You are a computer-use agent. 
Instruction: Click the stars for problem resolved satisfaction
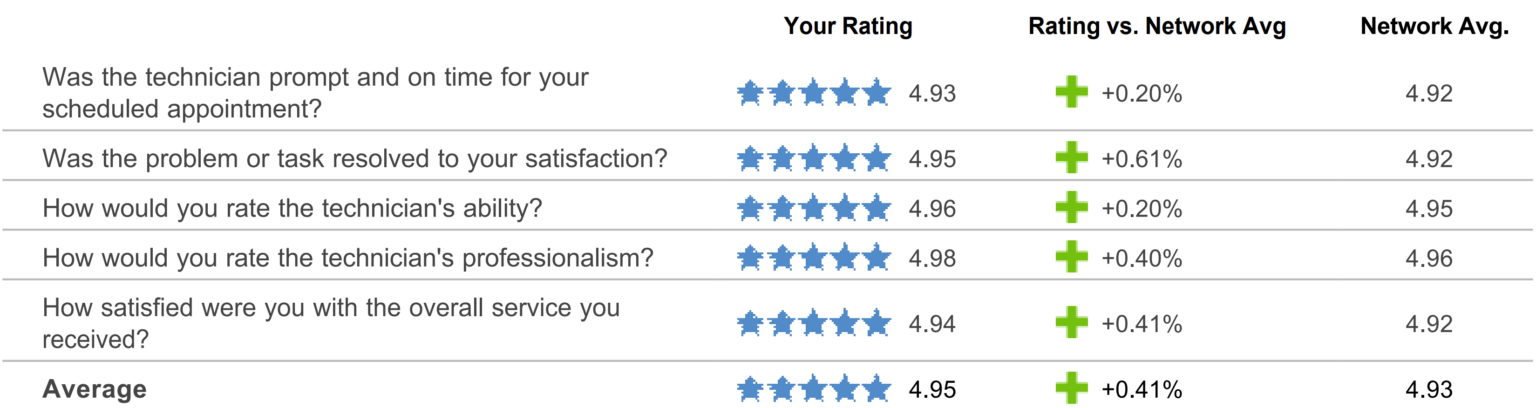814,159
